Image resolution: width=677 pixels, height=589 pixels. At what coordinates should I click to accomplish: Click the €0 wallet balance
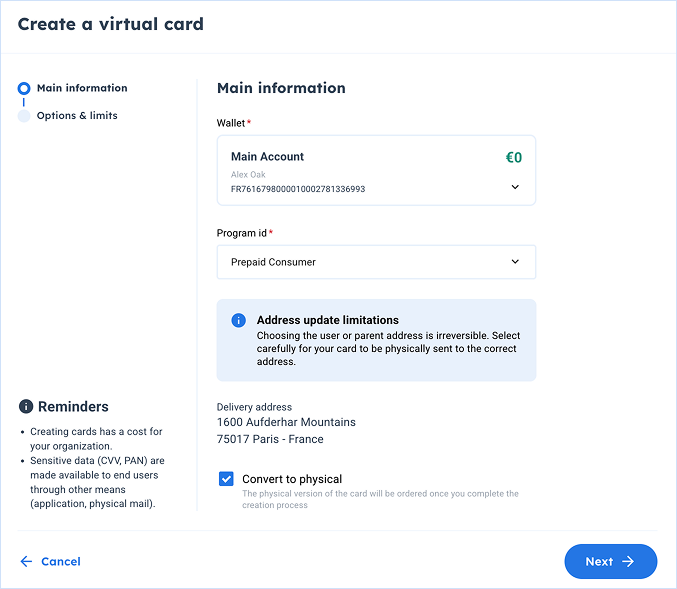click(514, 157)
